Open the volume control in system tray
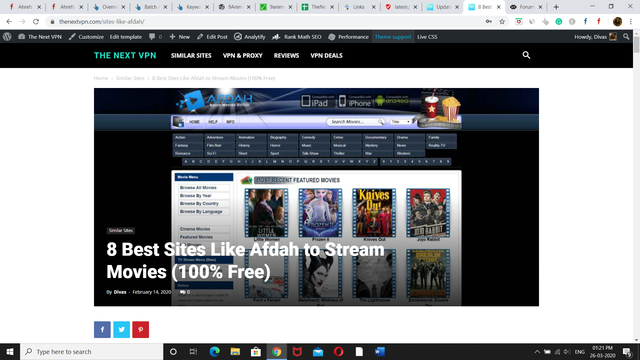The height and width of the screenshot is (360, 640). click(567, 351)
